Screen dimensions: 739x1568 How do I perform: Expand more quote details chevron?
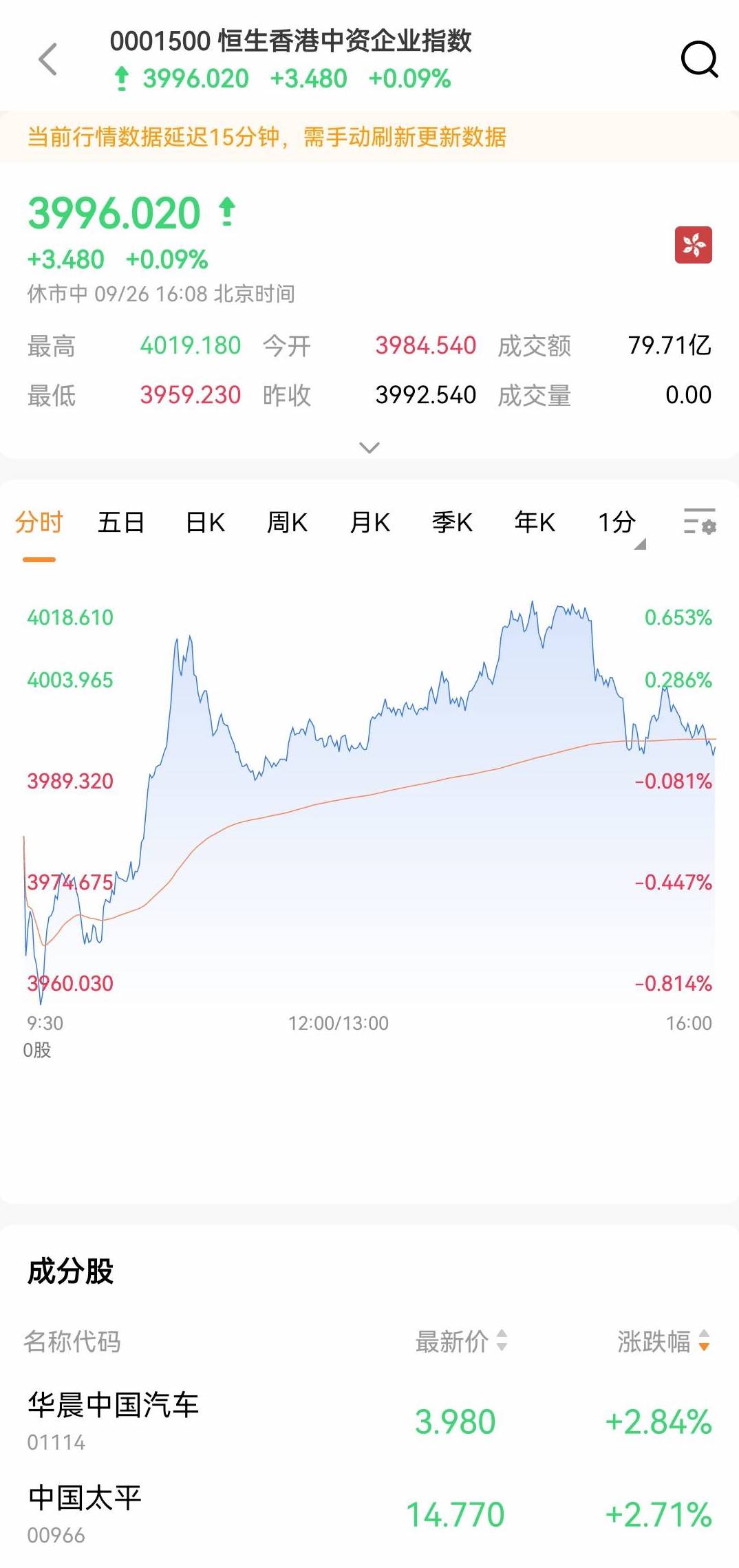[369, 448]
